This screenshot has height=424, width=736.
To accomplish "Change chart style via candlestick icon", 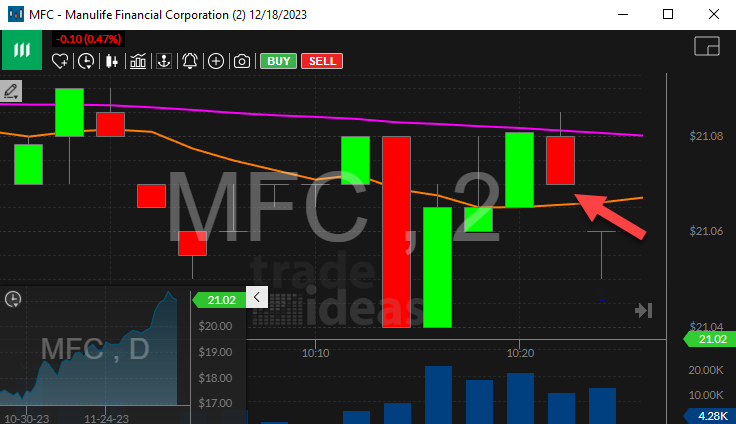I will coord(112,61).
